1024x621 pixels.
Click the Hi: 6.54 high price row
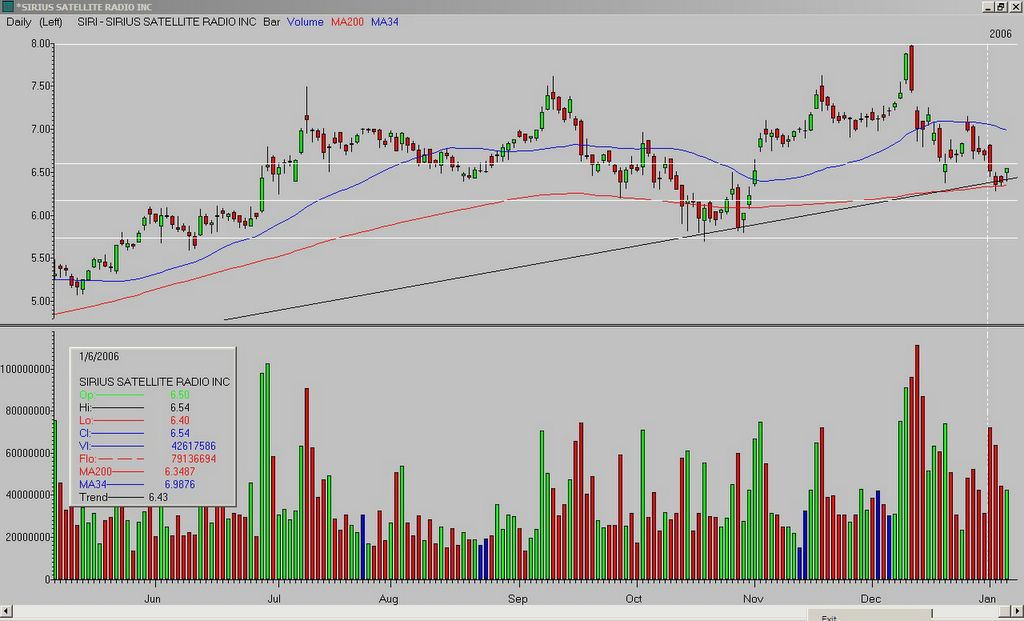click(x=135, y=408)
